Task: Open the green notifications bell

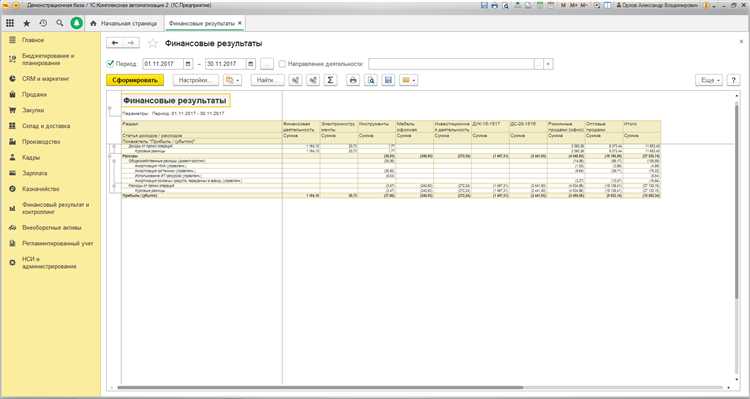Action: pyautogui.click(x=77, y=23)
